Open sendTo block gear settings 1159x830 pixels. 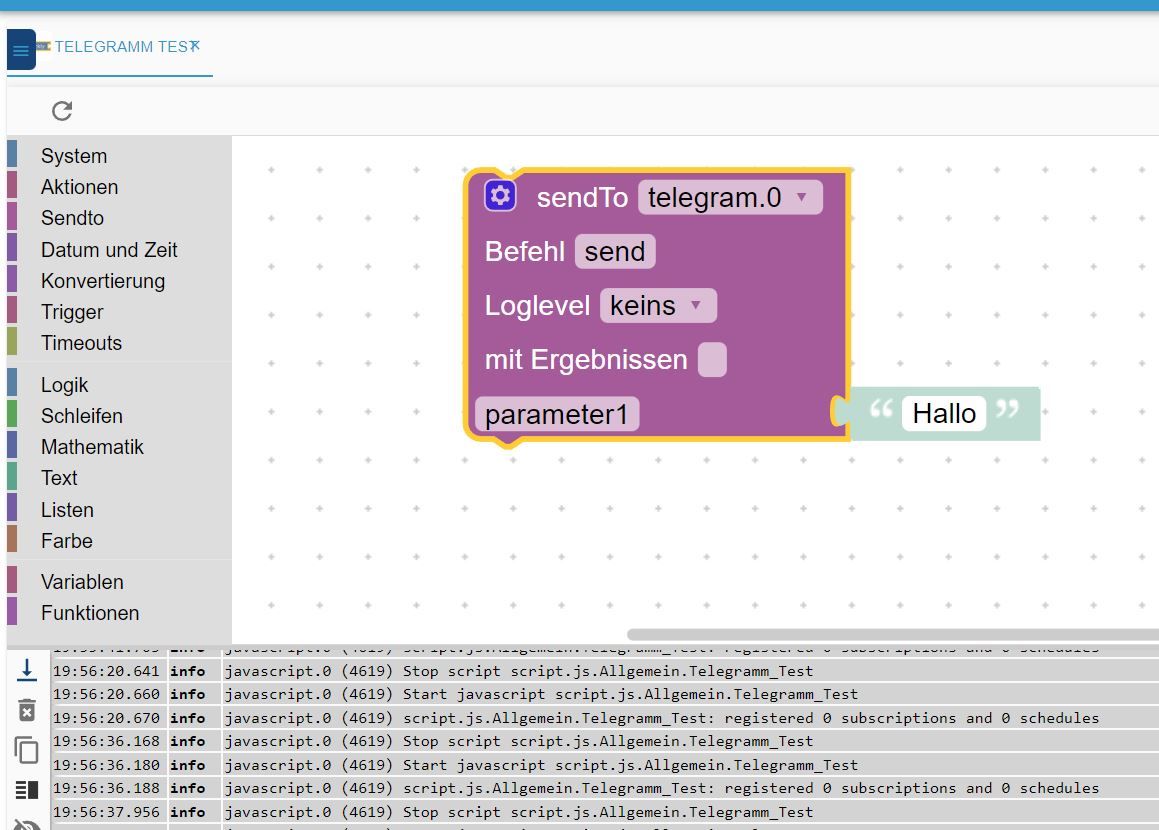[500, 196]
